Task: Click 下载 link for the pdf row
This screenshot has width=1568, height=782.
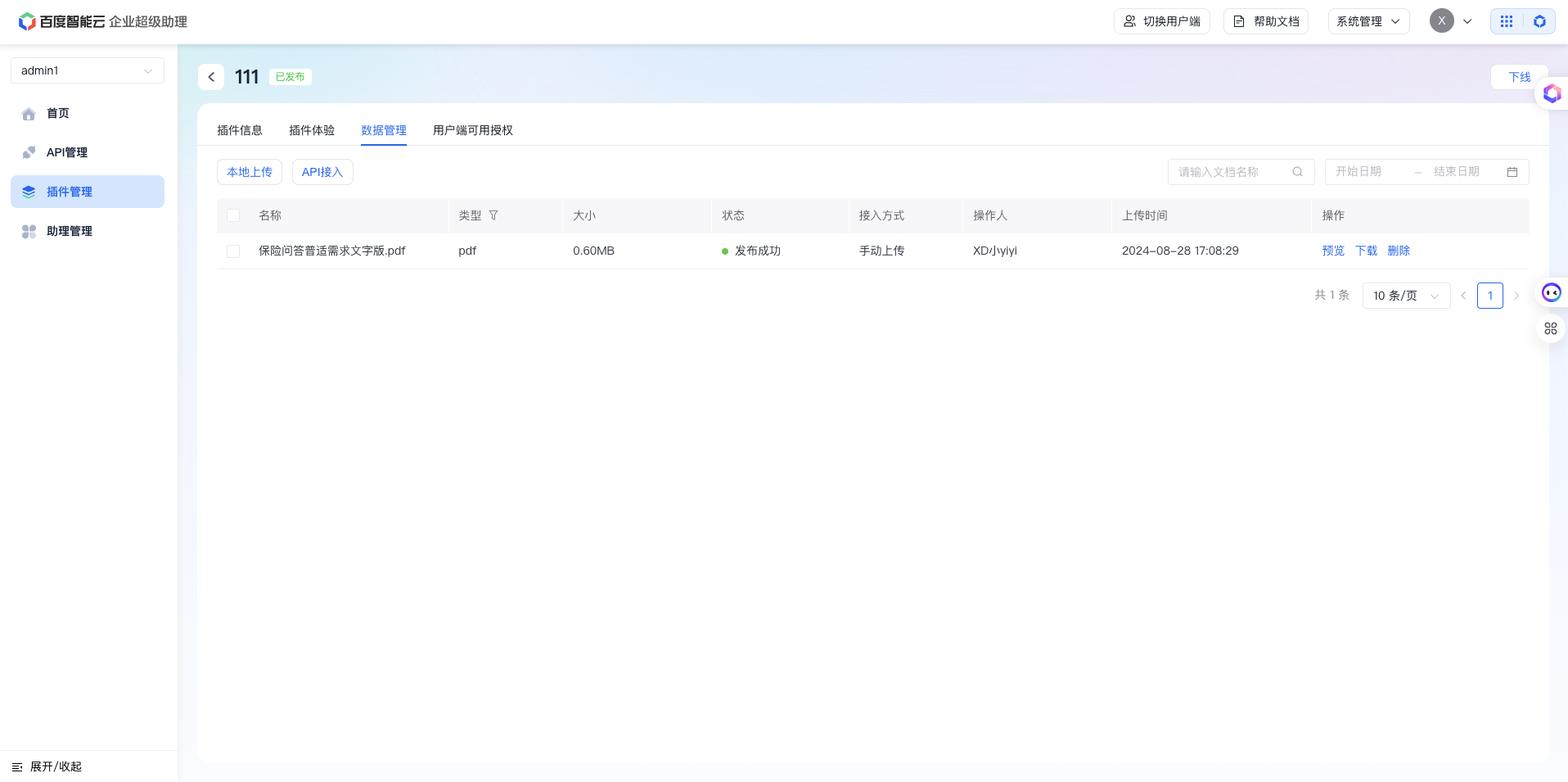Action: tap(1366, 251)
